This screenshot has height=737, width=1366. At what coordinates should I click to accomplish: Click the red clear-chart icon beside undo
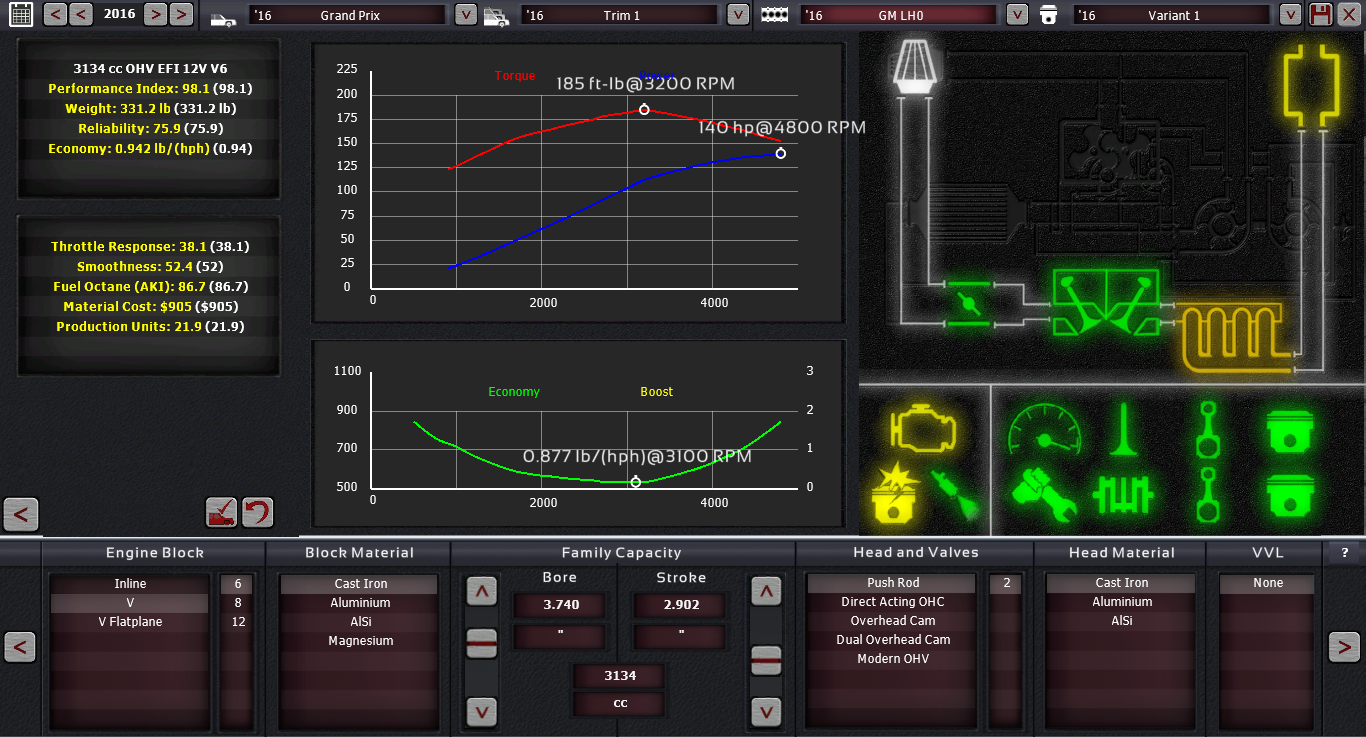pyautogui.click(x=221, y=513)
